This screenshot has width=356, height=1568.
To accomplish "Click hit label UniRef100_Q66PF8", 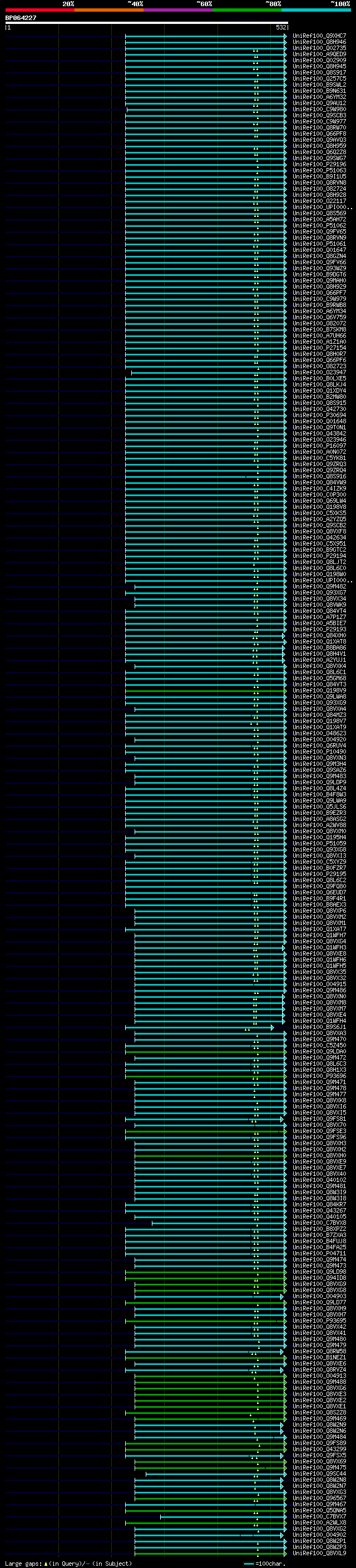I will pos(319,134).
